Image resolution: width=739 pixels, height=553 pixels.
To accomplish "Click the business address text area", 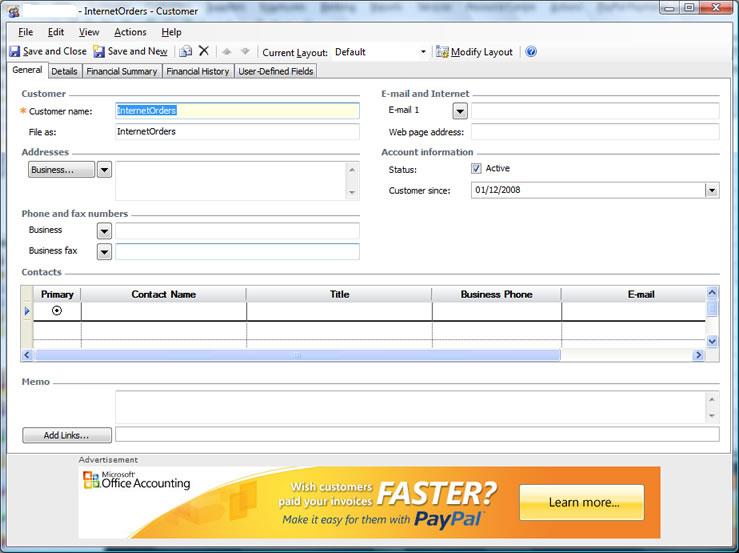I will click(x=231, y=181).
